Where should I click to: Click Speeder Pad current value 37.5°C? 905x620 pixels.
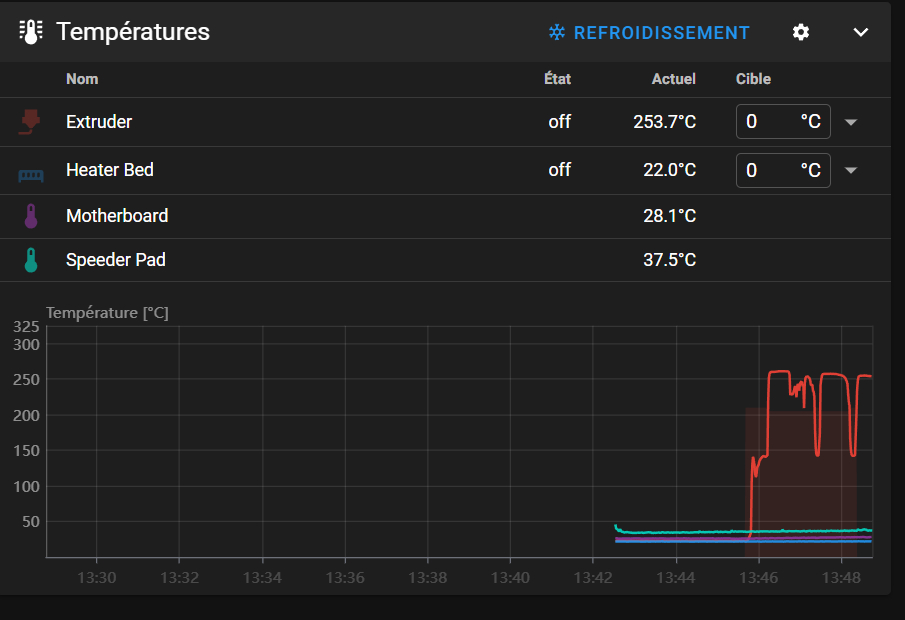click(670, 260)
